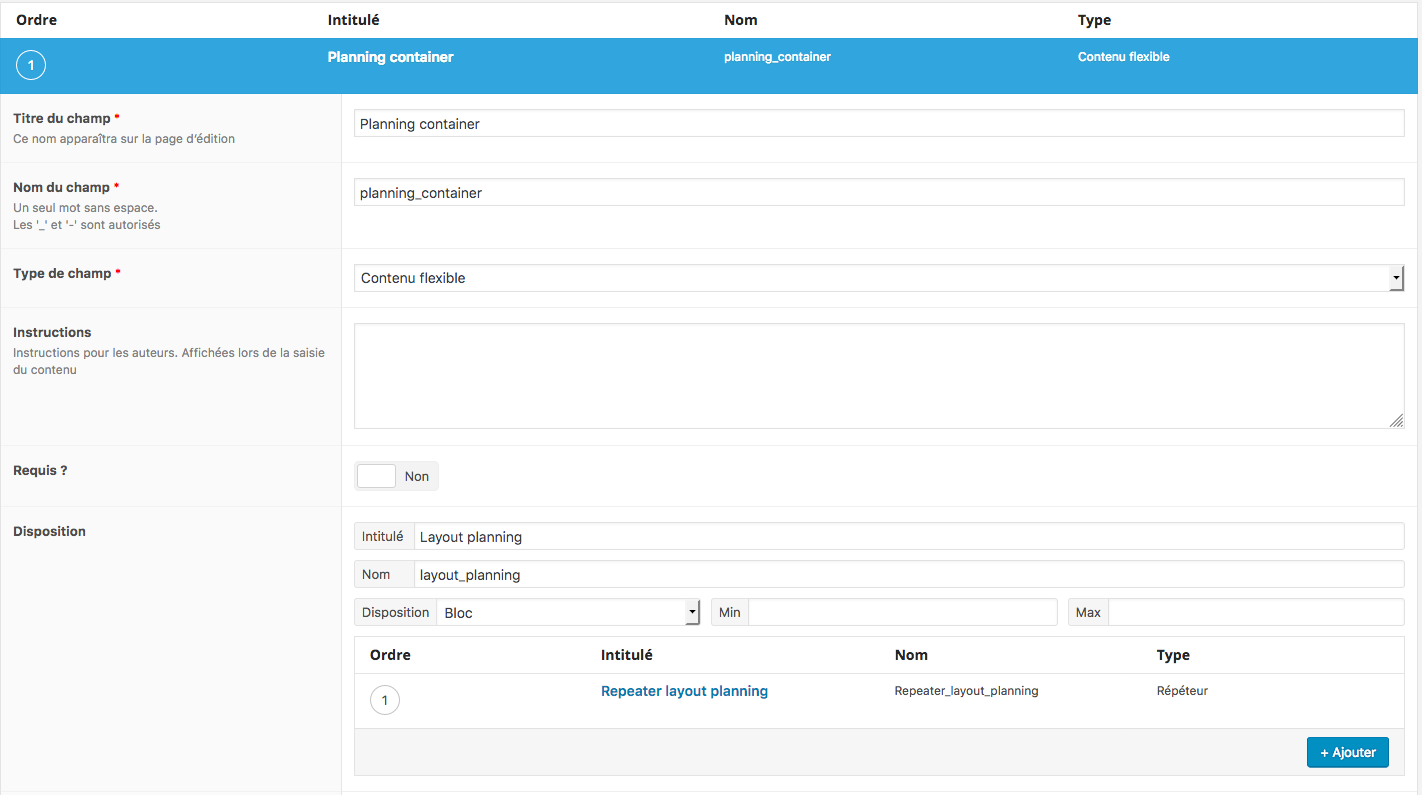This screenshot has height=795, width=1422.
Task: Open the Repeater layout planning sub-field
Action: pyautogui.click(x=684, y=691)
